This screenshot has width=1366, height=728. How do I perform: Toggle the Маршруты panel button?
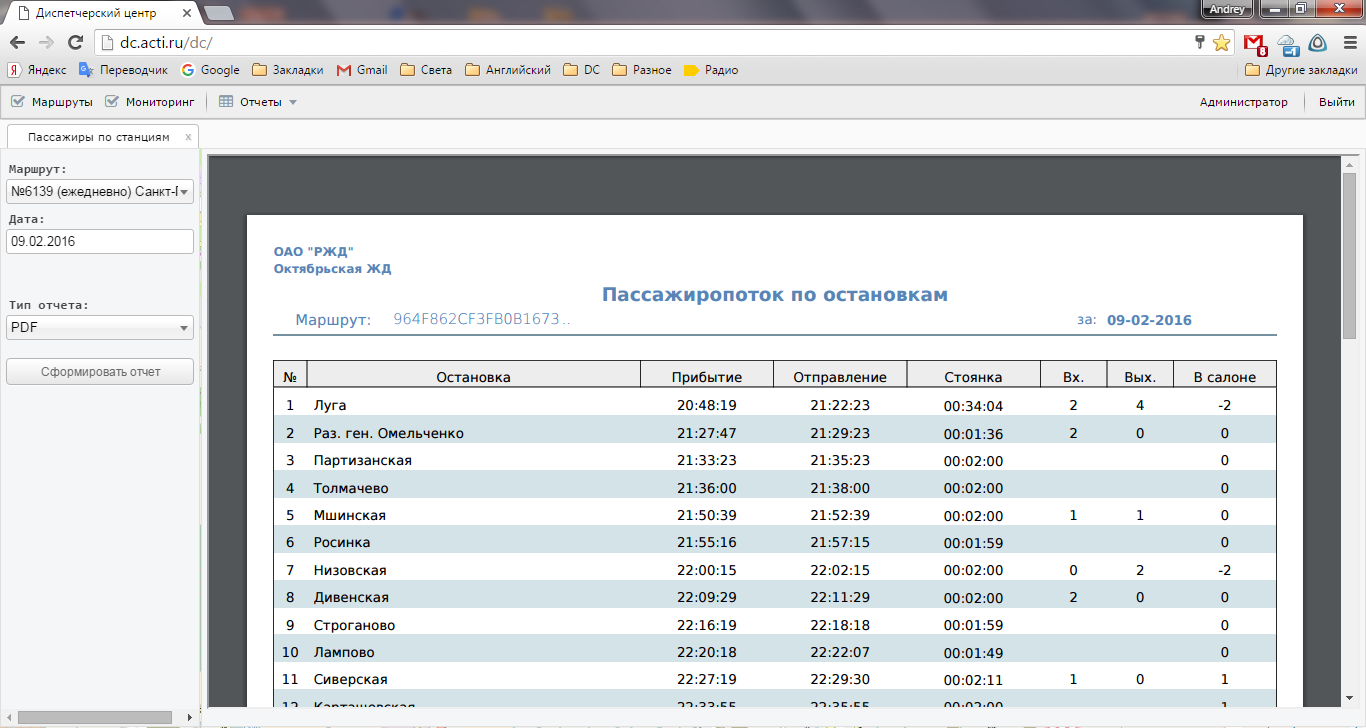51,102
